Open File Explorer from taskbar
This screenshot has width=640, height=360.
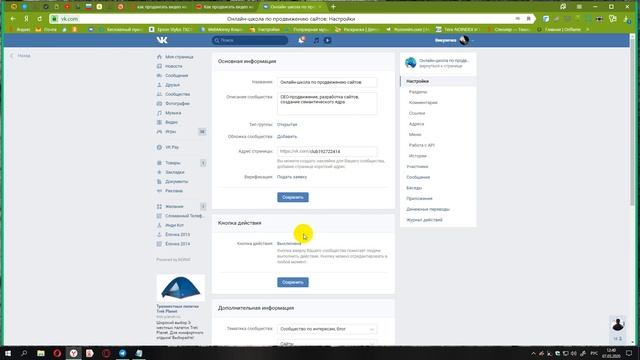(x=41, y=353)
